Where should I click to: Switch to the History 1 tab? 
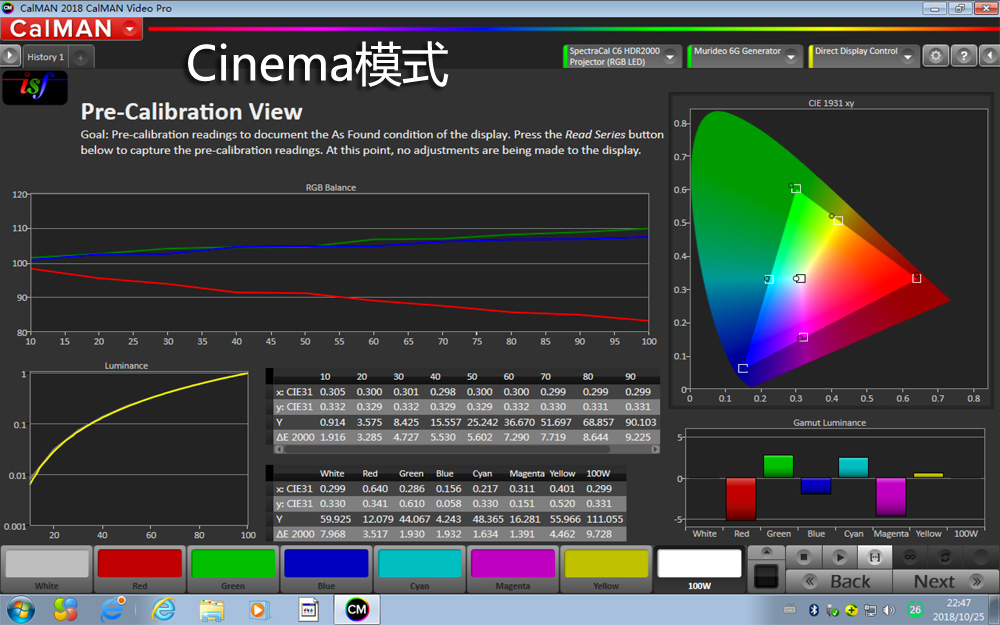[x=44, y=57]
